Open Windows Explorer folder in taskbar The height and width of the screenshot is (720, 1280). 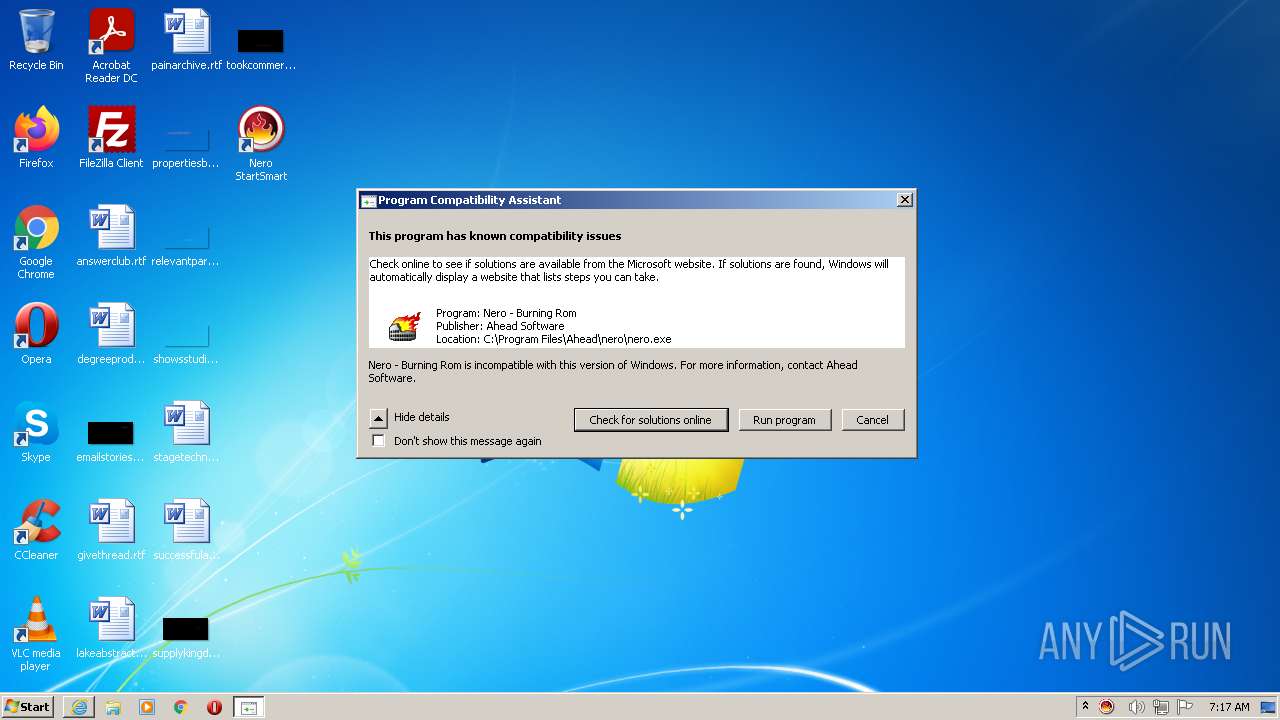click(113, 707)
